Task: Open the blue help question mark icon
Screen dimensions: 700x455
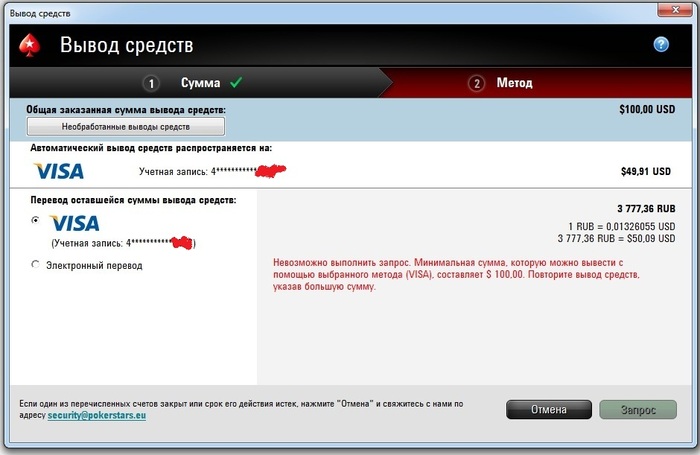Action: [x=661, y=44]
